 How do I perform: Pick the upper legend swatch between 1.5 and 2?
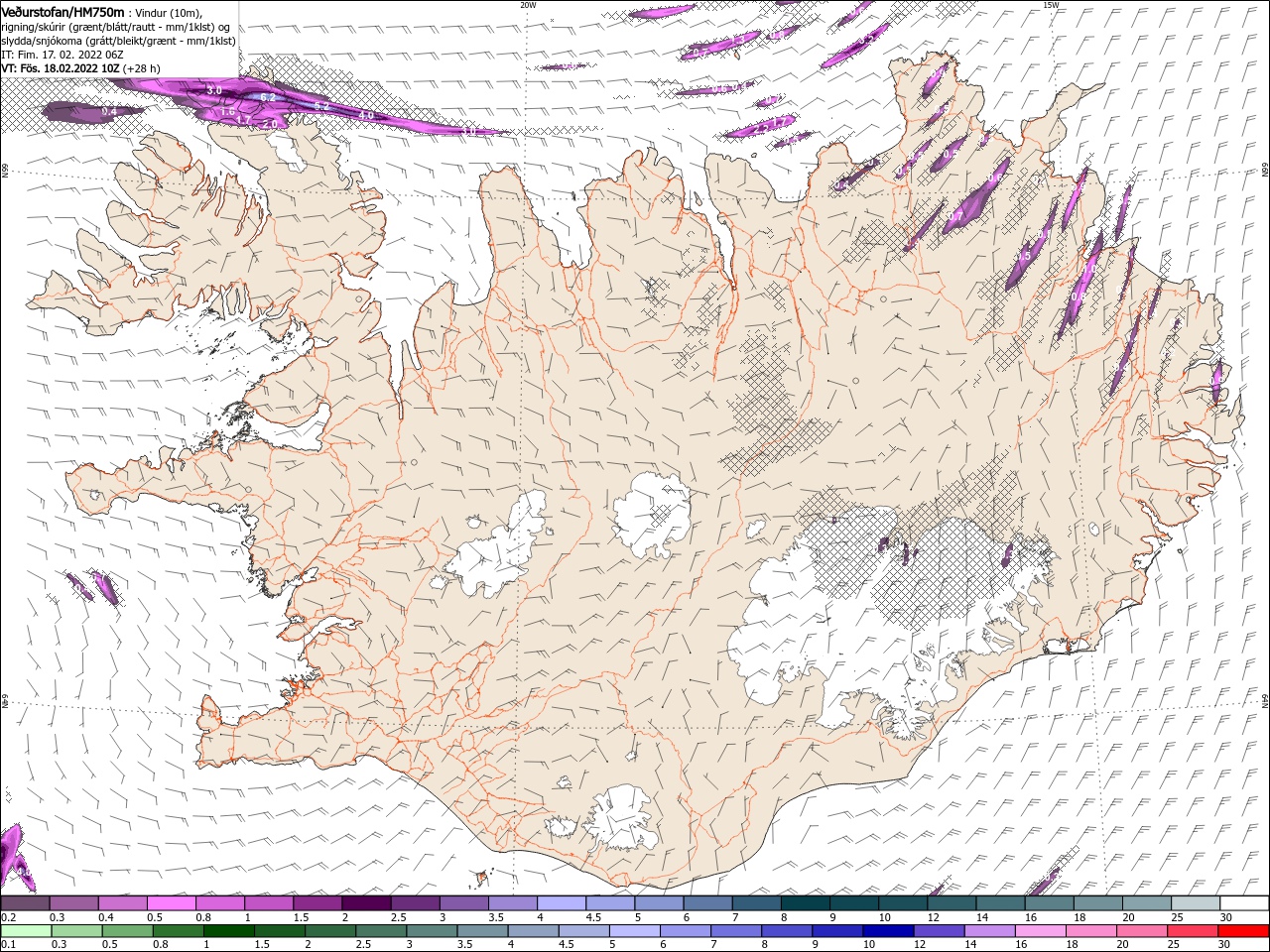(x=317, y=902)
